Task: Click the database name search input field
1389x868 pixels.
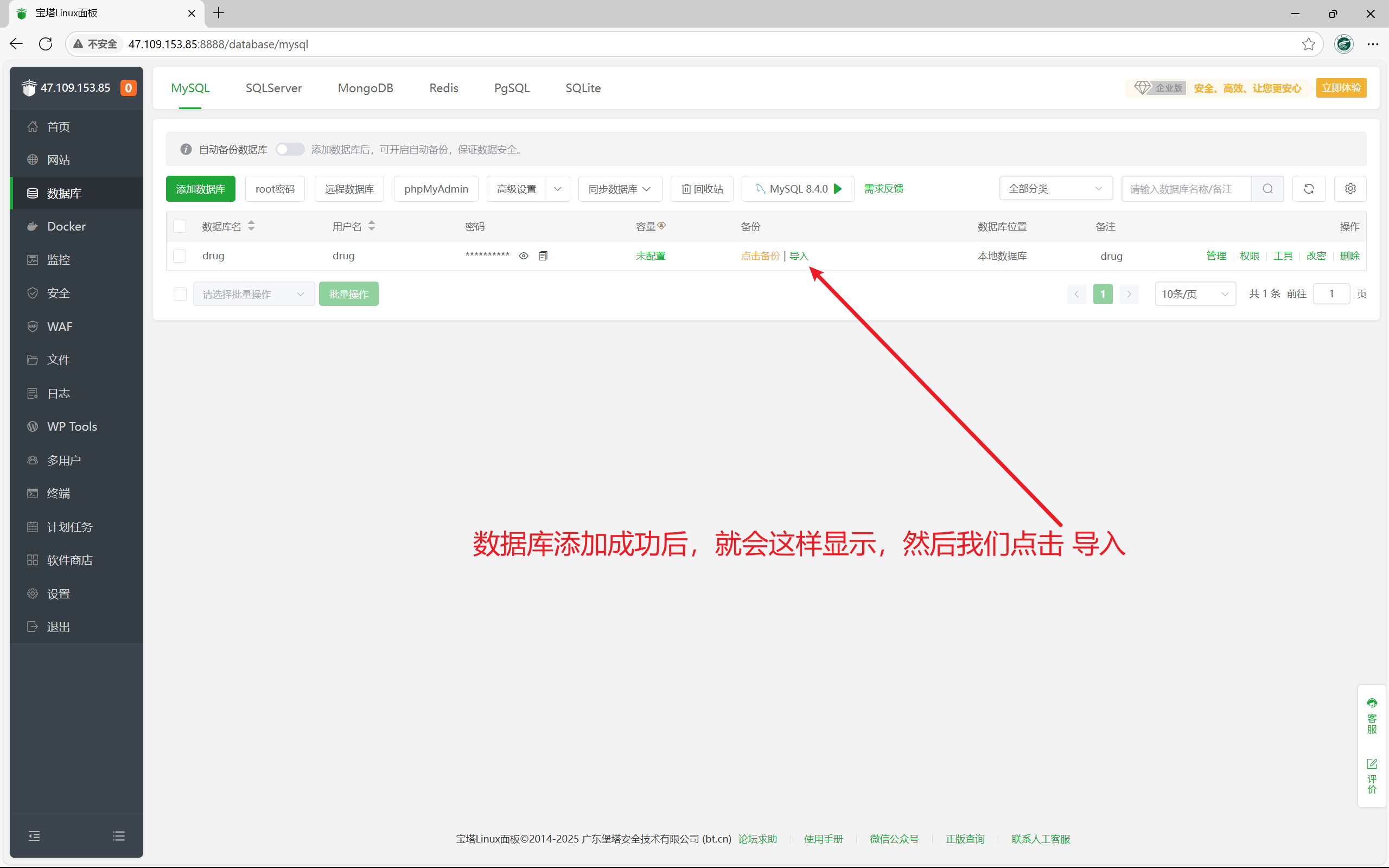Action: point(1185,189)
